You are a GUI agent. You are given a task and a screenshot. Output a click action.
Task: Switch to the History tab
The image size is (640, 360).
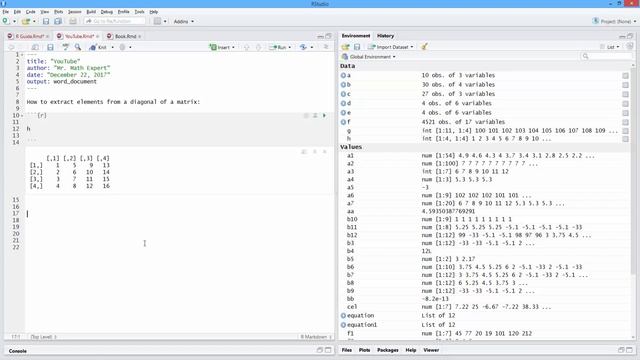(385, 36)
